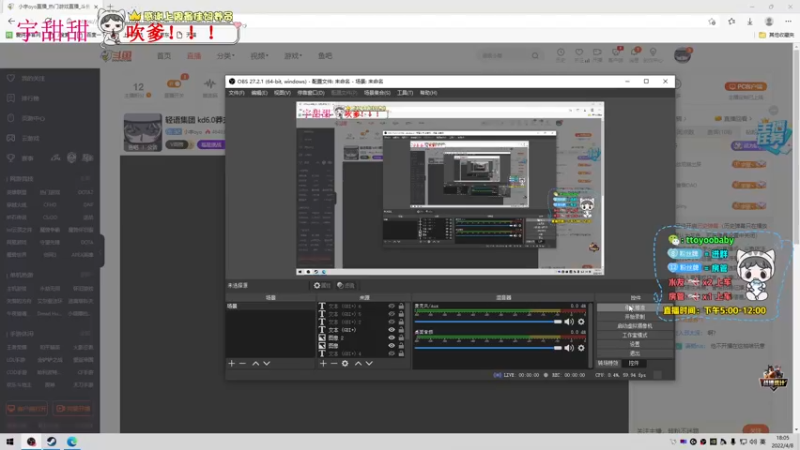Open 鱼吧 in the Douyu nav
This screenshot has height=450, width=800.
pyautogui.click(x=325, y=56)
